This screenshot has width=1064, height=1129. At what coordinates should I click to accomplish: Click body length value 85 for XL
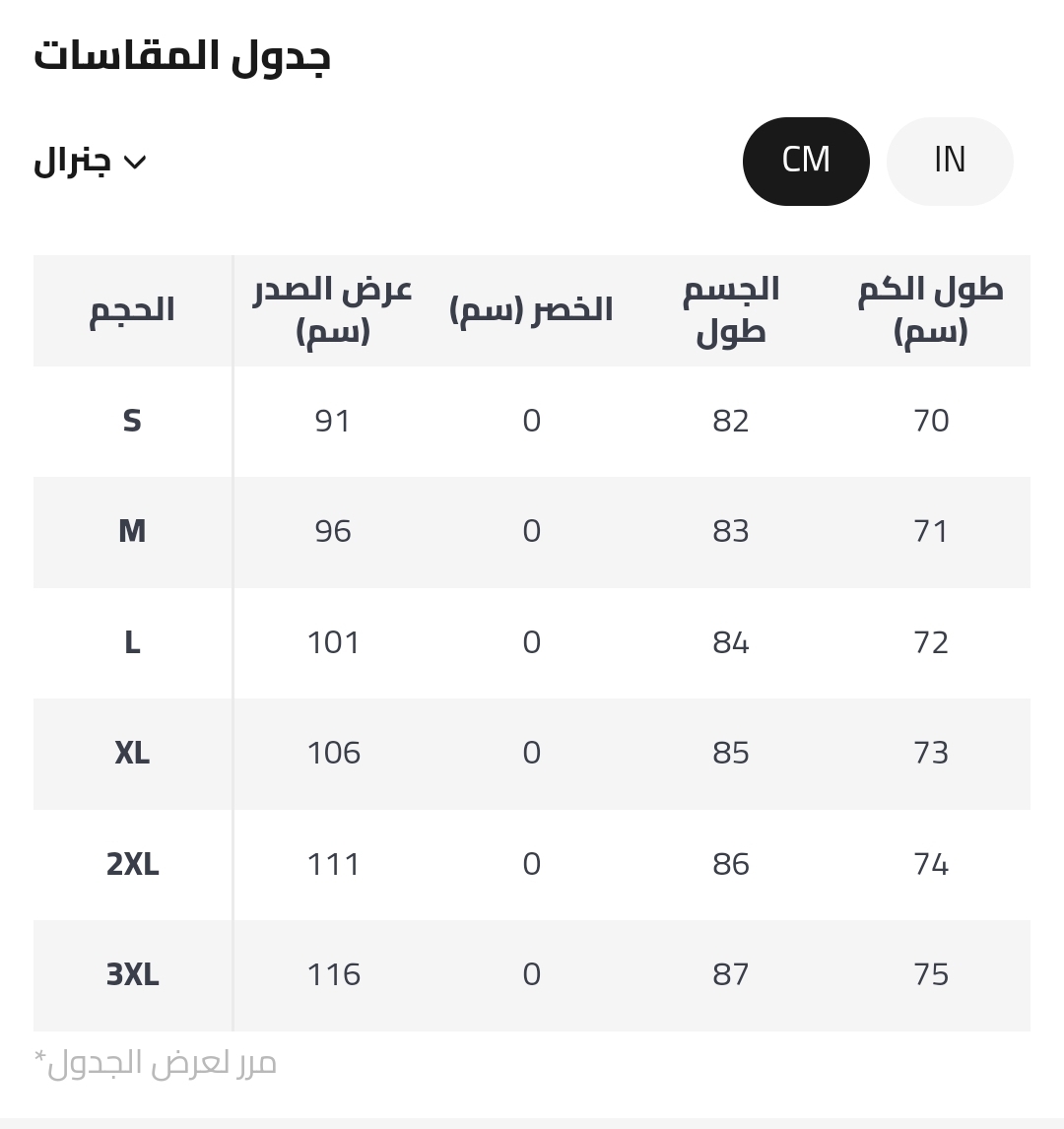tap(731, 753)
